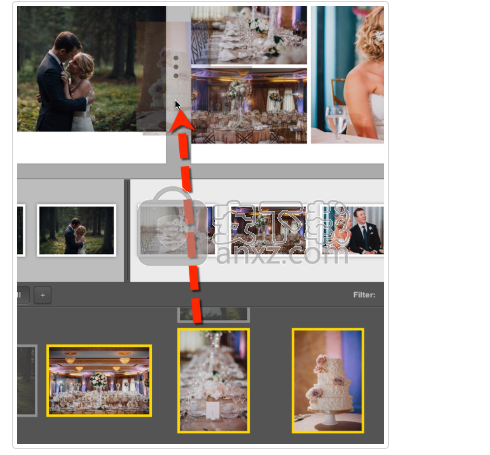The image size is (490, 455).
Task: Select the banquet hall photo thumbnail
Action: click(99, 380)
